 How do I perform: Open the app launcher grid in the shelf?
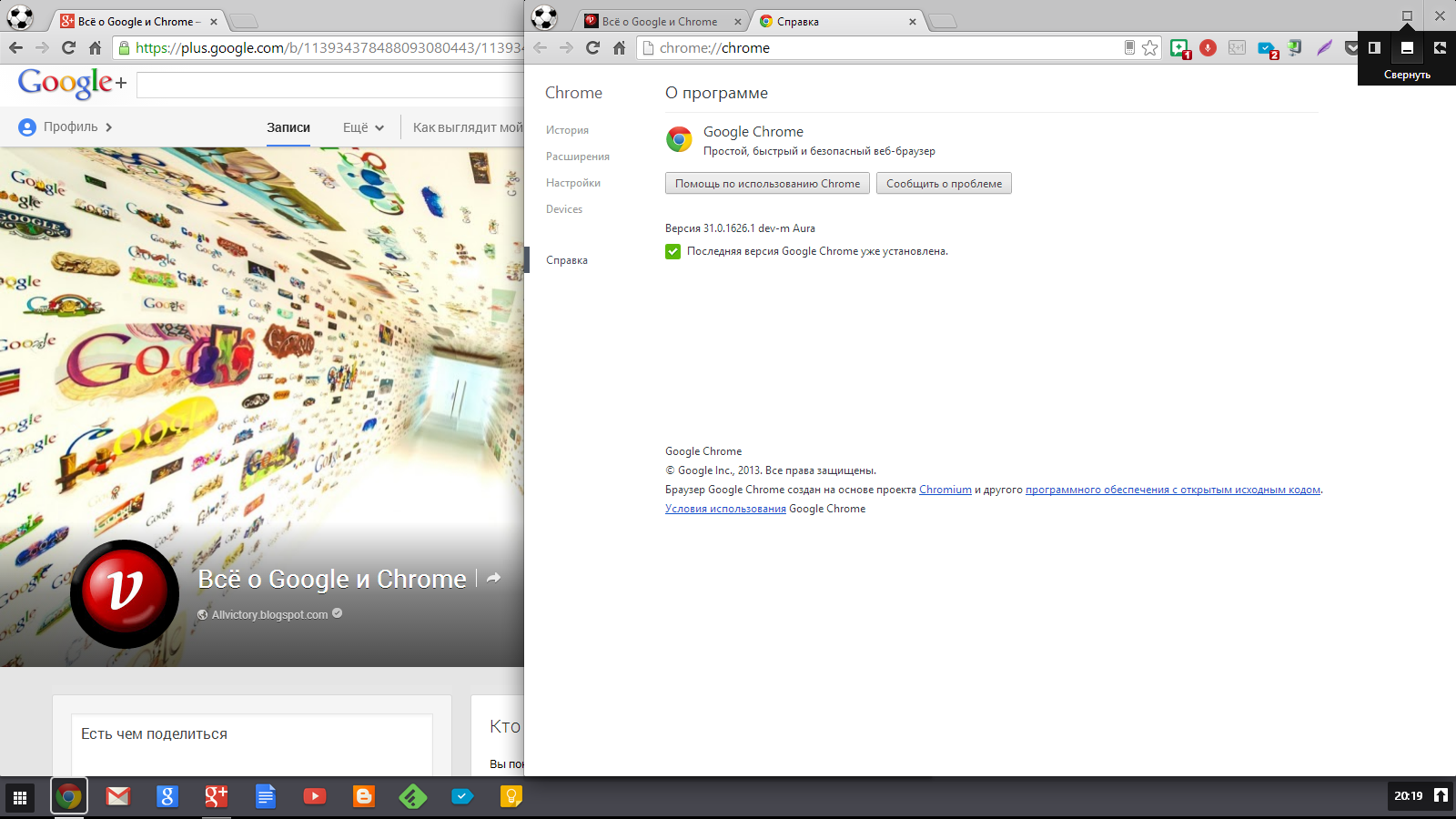20,798
